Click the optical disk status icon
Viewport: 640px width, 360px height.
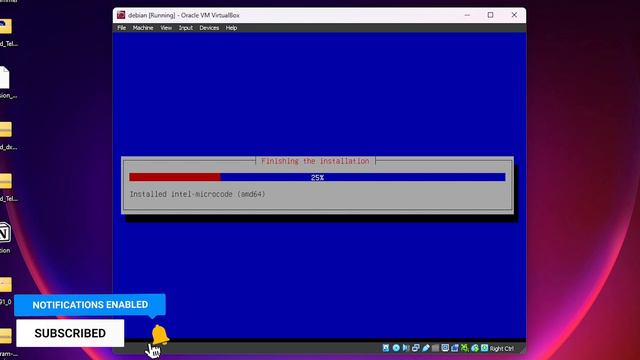tap(396, 348)
